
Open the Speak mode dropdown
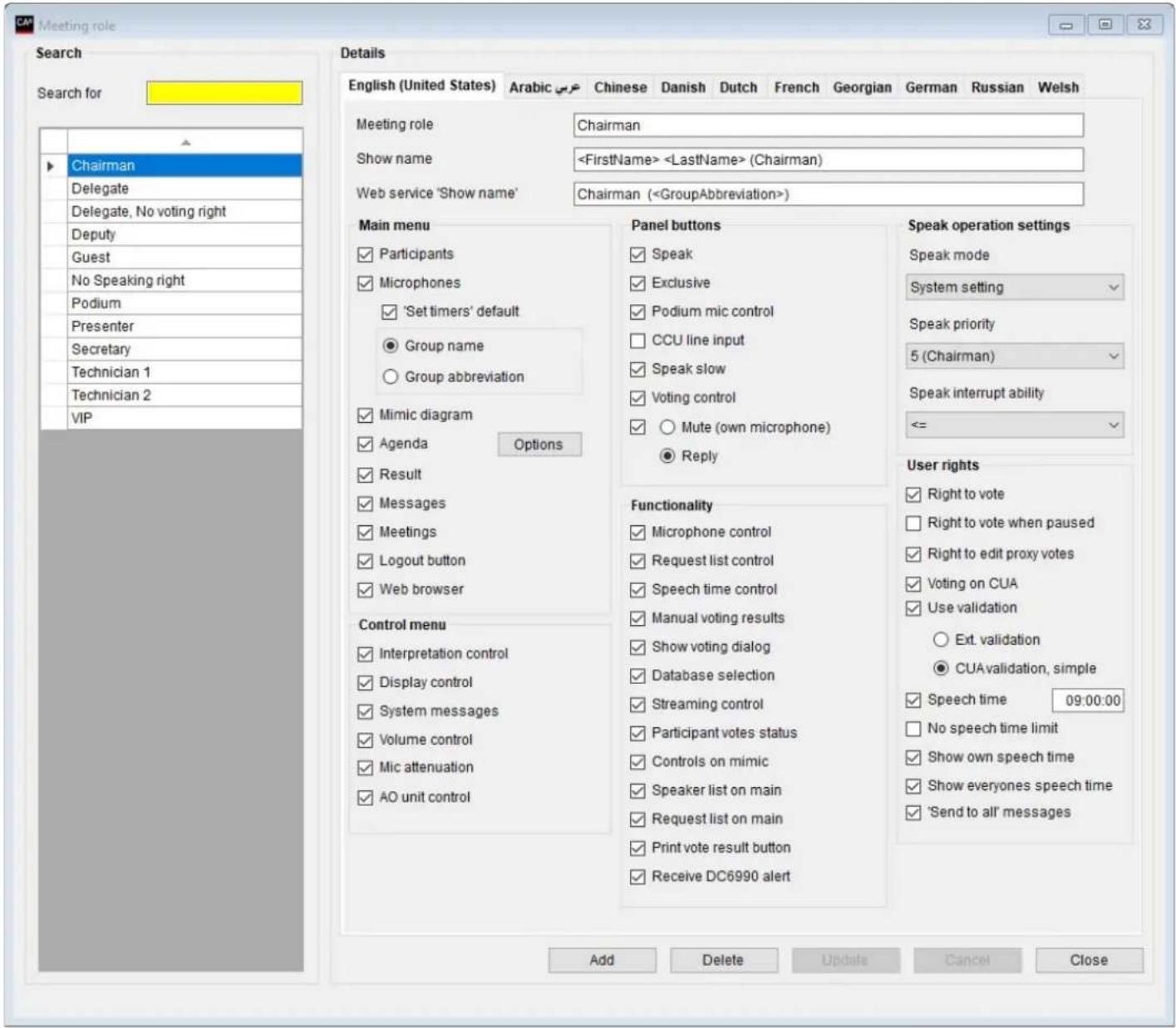(x=1015, y=288)
